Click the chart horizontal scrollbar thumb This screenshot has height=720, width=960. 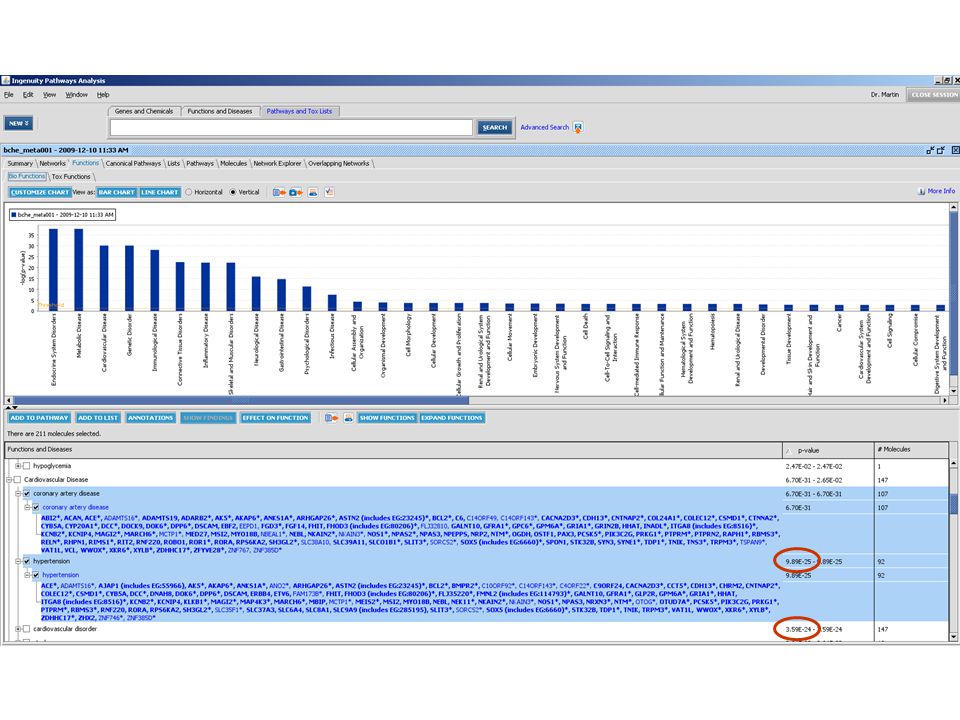click(x=241, y=400)
